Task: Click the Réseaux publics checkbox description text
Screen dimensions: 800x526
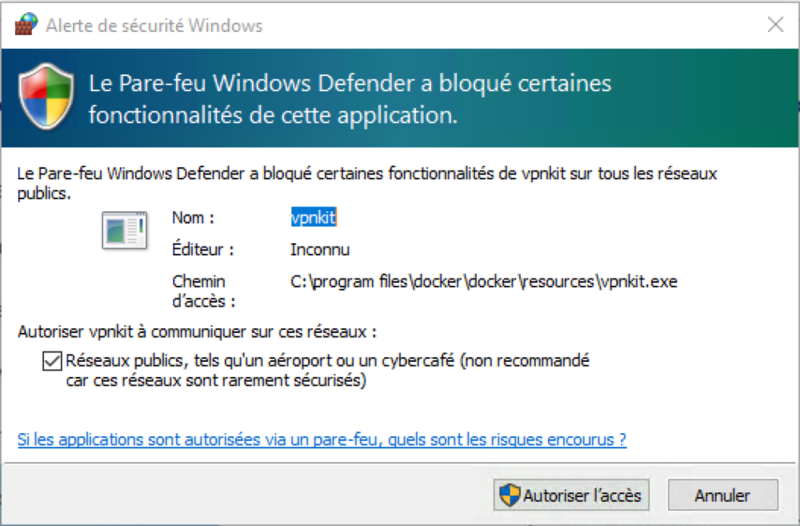Action: tap(328, 370)
